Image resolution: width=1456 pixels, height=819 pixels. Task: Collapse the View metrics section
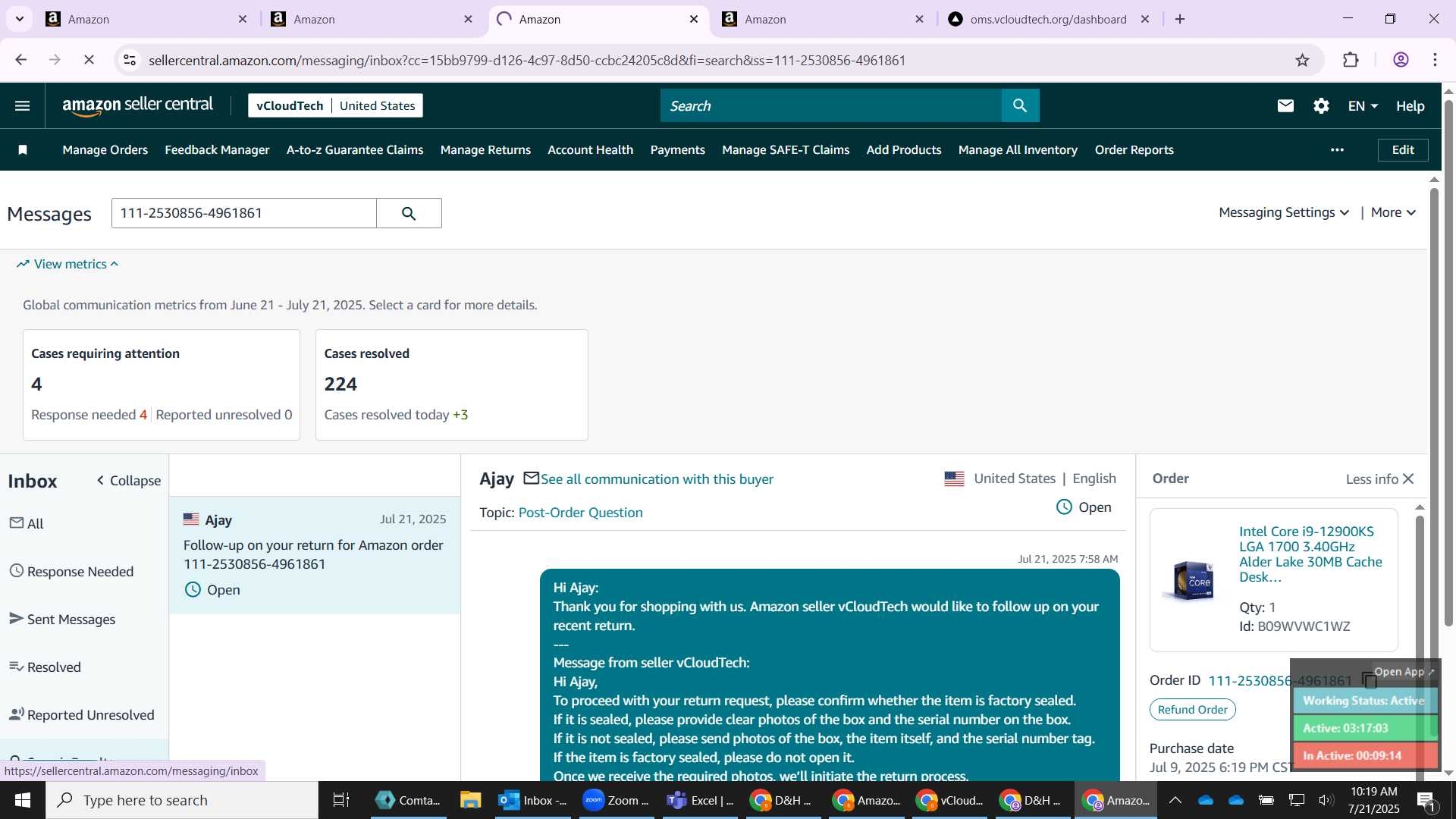point(67,264)
